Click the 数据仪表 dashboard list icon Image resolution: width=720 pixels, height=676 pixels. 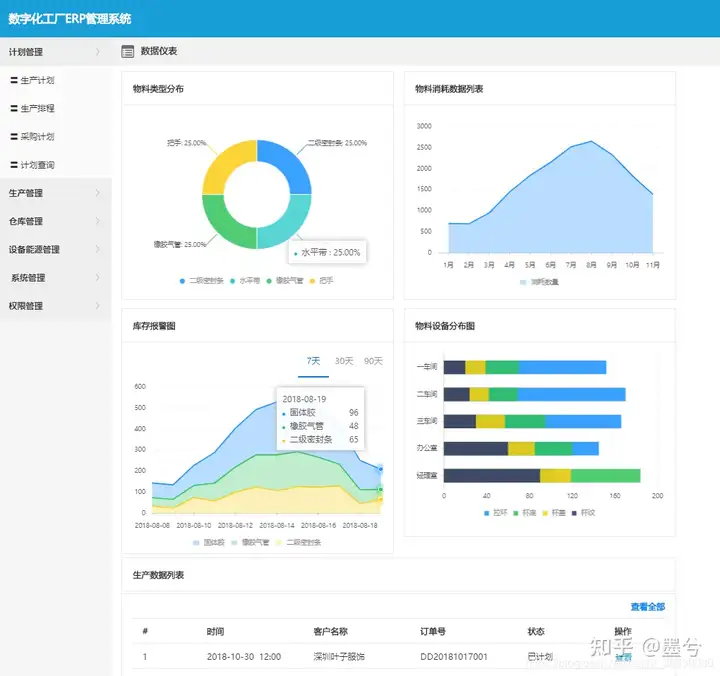click(128, 51)
